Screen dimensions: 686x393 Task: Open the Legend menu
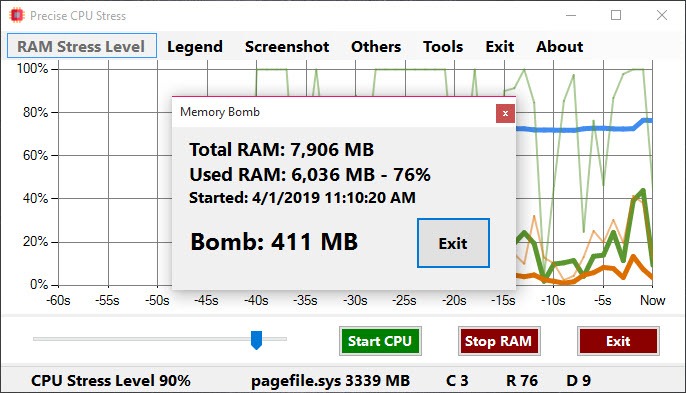tap(195, 46)
